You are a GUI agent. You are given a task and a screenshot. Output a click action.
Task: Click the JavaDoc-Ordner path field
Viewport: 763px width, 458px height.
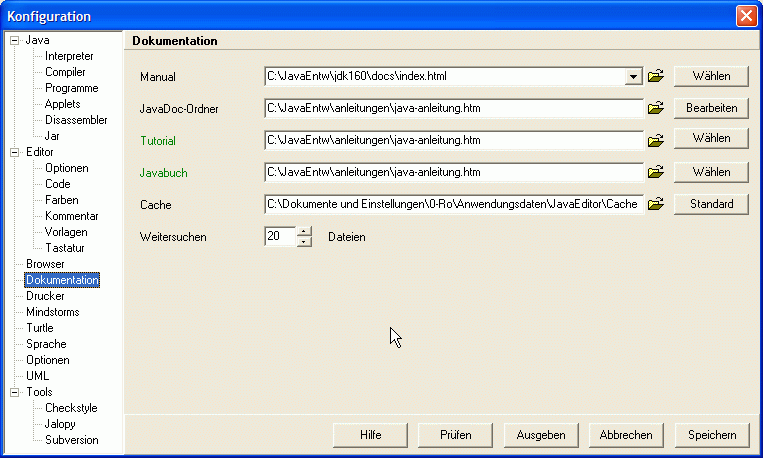454,109
